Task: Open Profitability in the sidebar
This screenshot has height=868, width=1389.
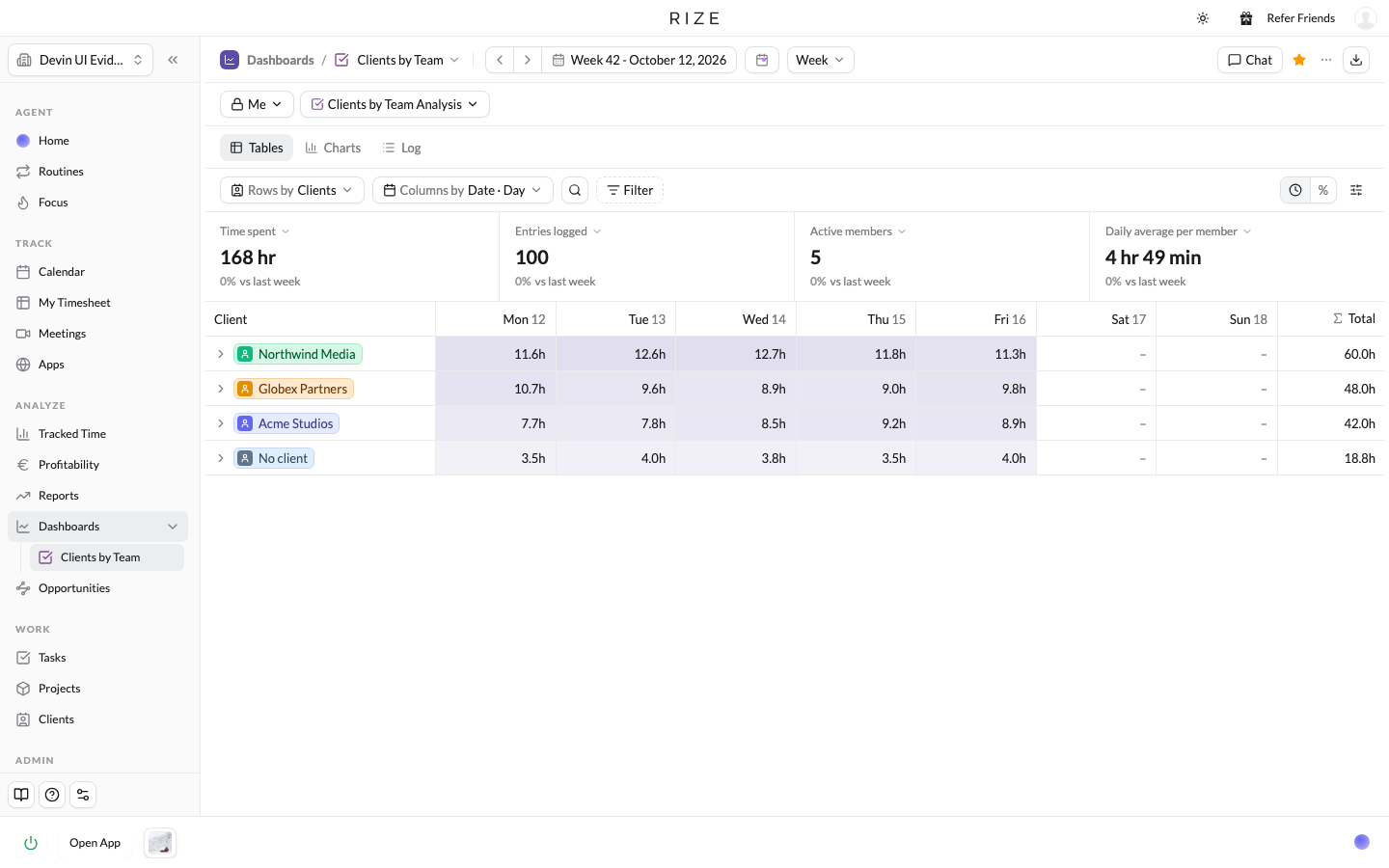Action: point(98,465)
